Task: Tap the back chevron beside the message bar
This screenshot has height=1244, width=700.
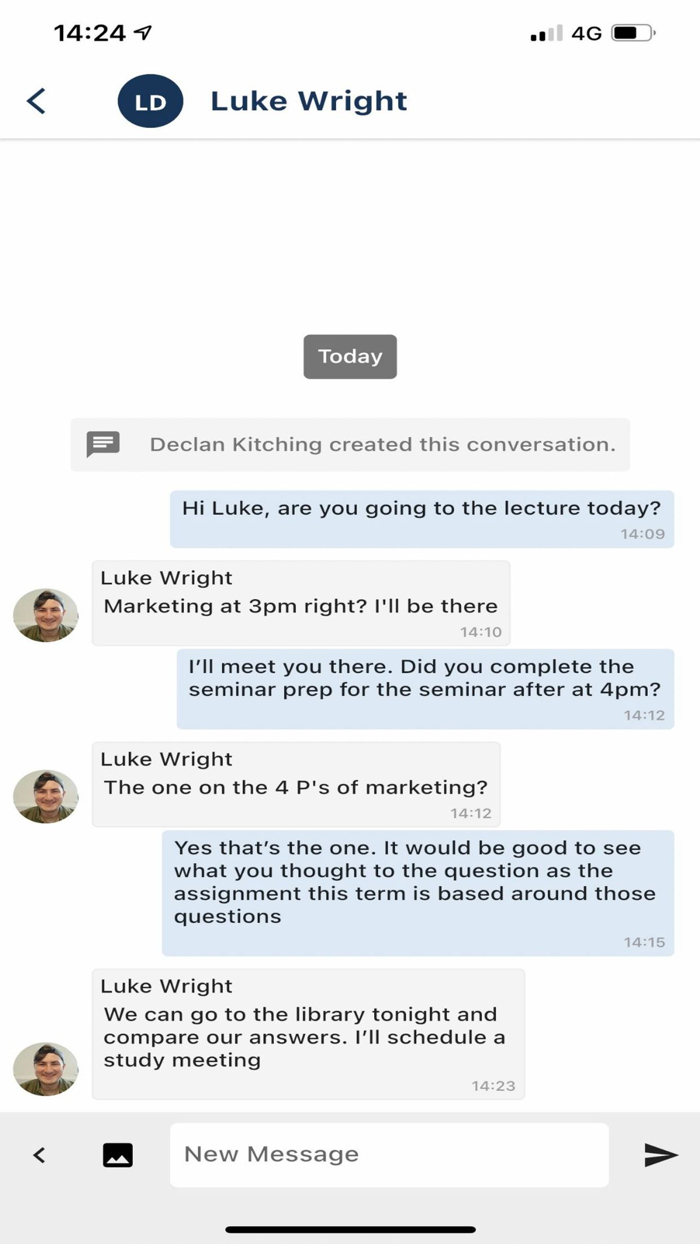Action: (x=40, y=1154)
